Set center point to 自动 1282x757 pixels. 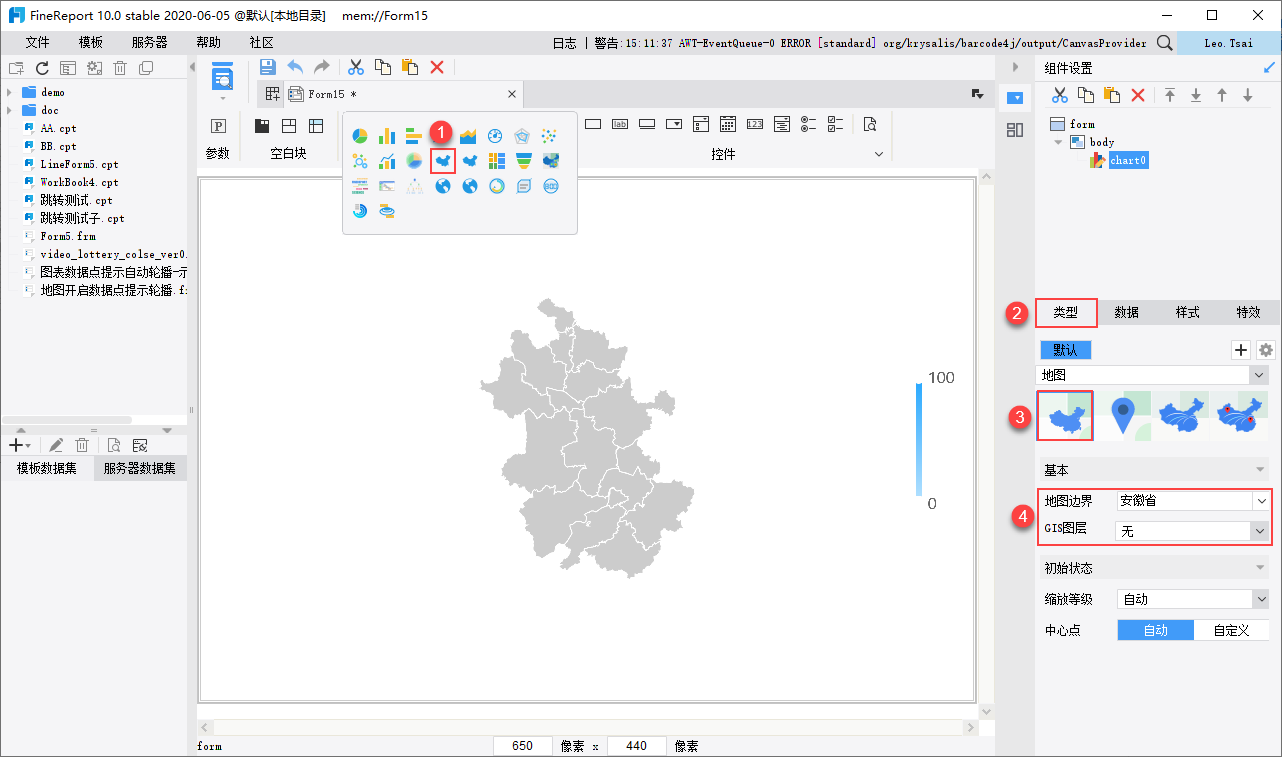tap(1155, 631)
